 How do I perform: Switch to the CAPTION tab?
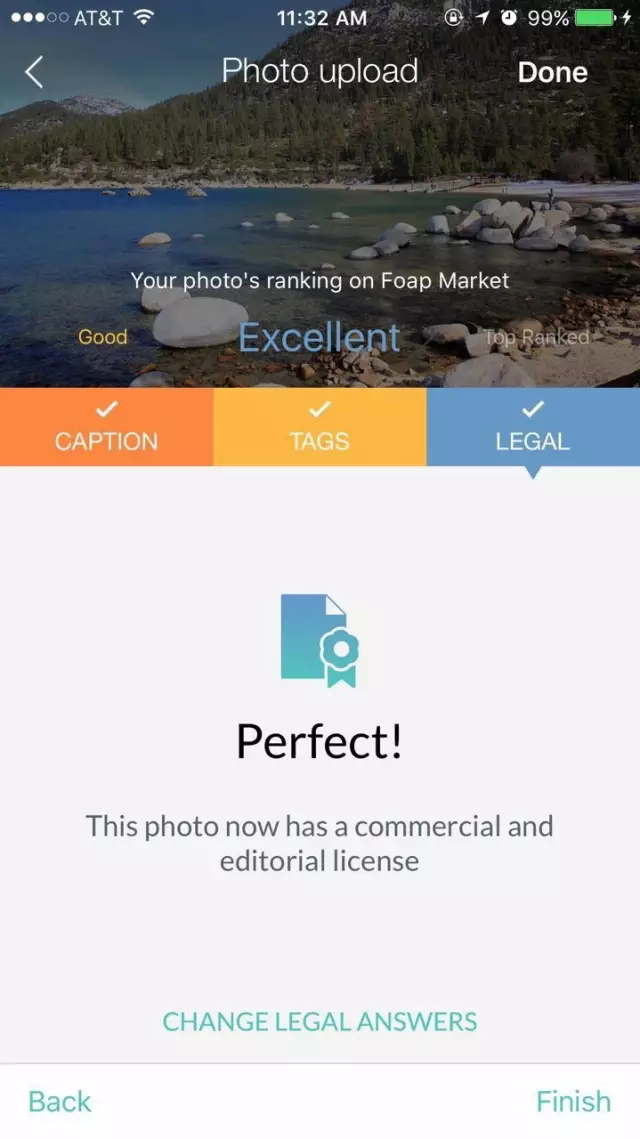coord(107,426)
